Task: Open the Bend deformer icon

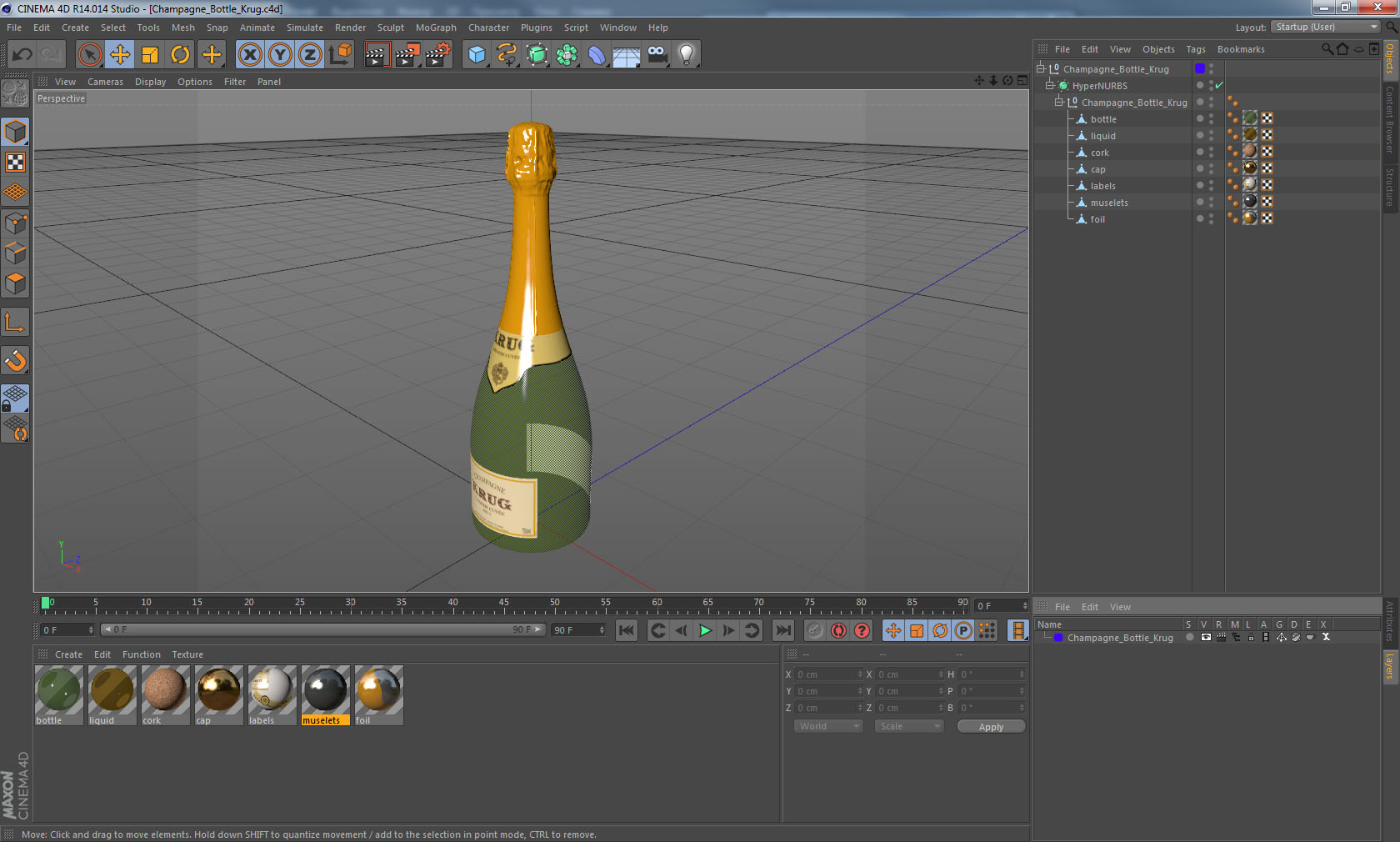Action: click(597, 55)
